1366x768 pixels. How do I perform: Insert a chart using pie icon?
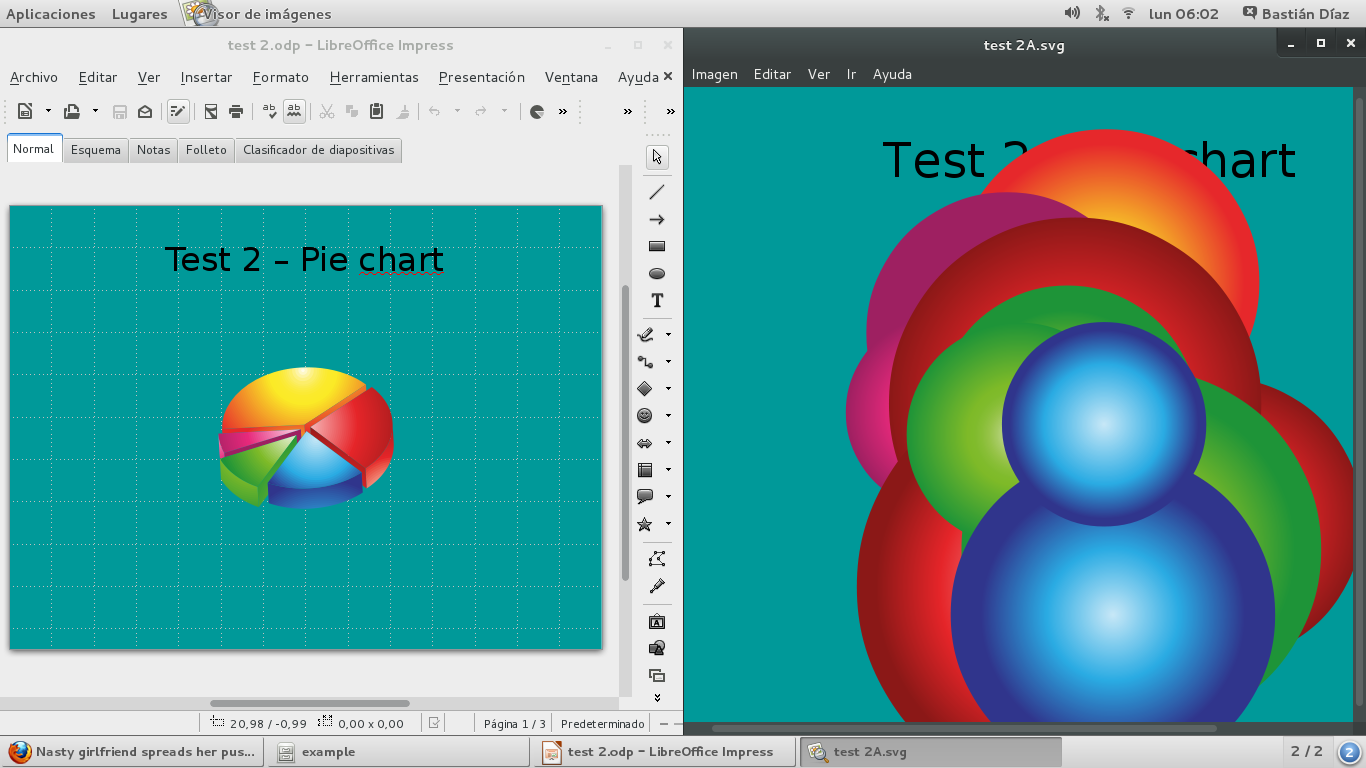click(537, 111)
